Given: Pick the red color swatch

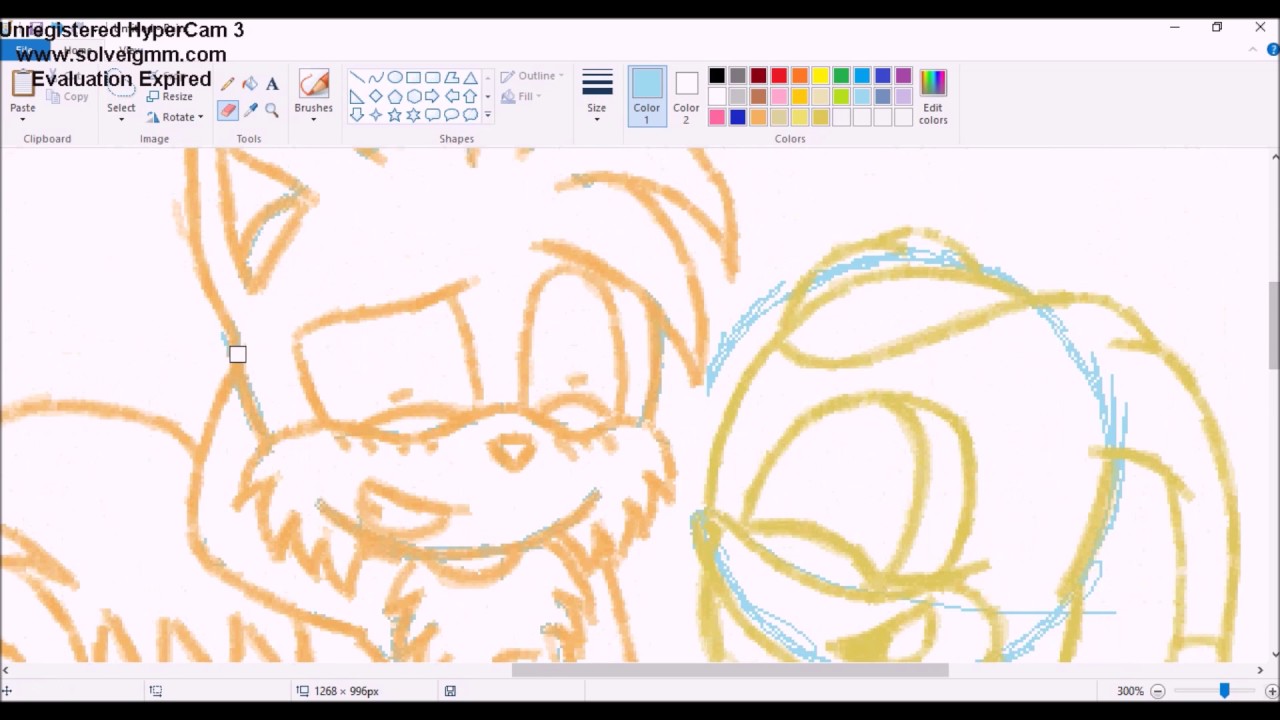Looking at the screenshot, I should pyautogui.click(x=779, y=76).
